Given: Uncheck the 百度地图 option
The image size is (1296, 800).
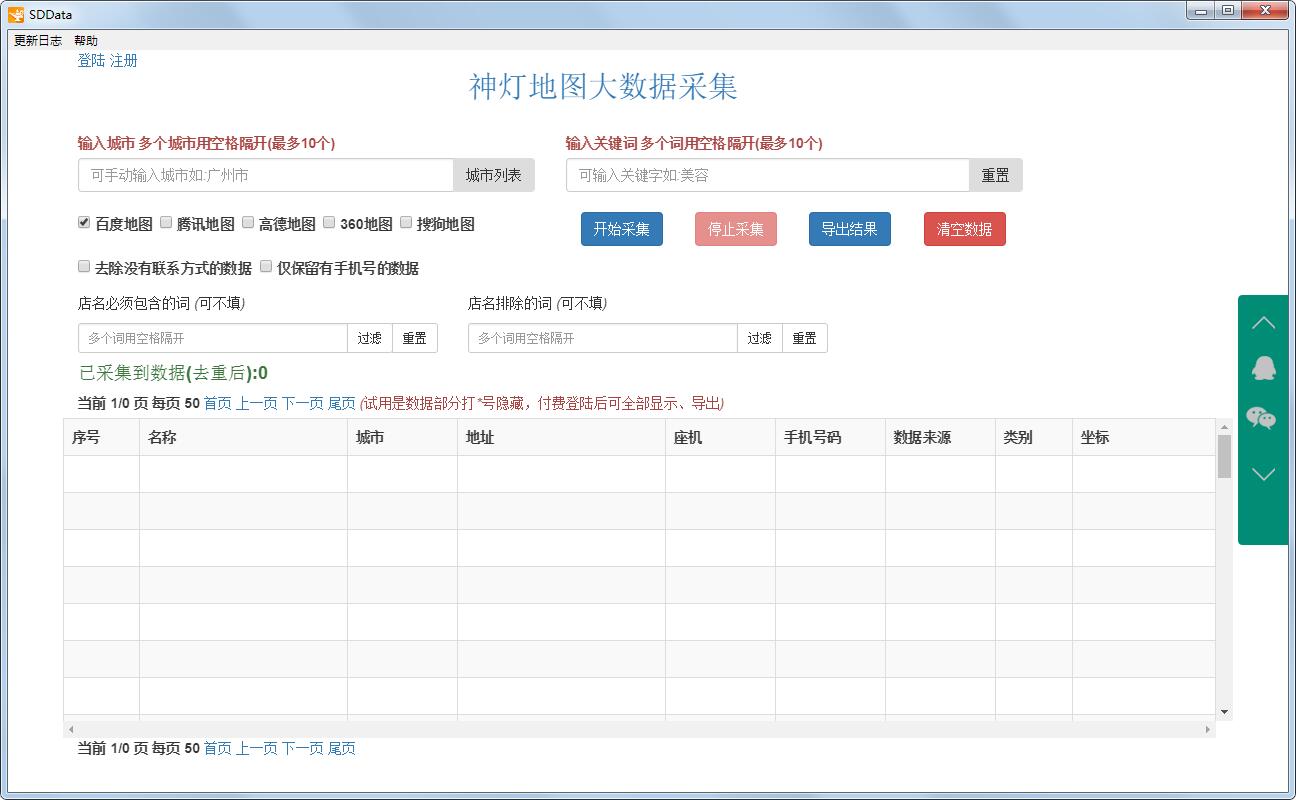Looking at the screenshot, I should tap(84, 222).
